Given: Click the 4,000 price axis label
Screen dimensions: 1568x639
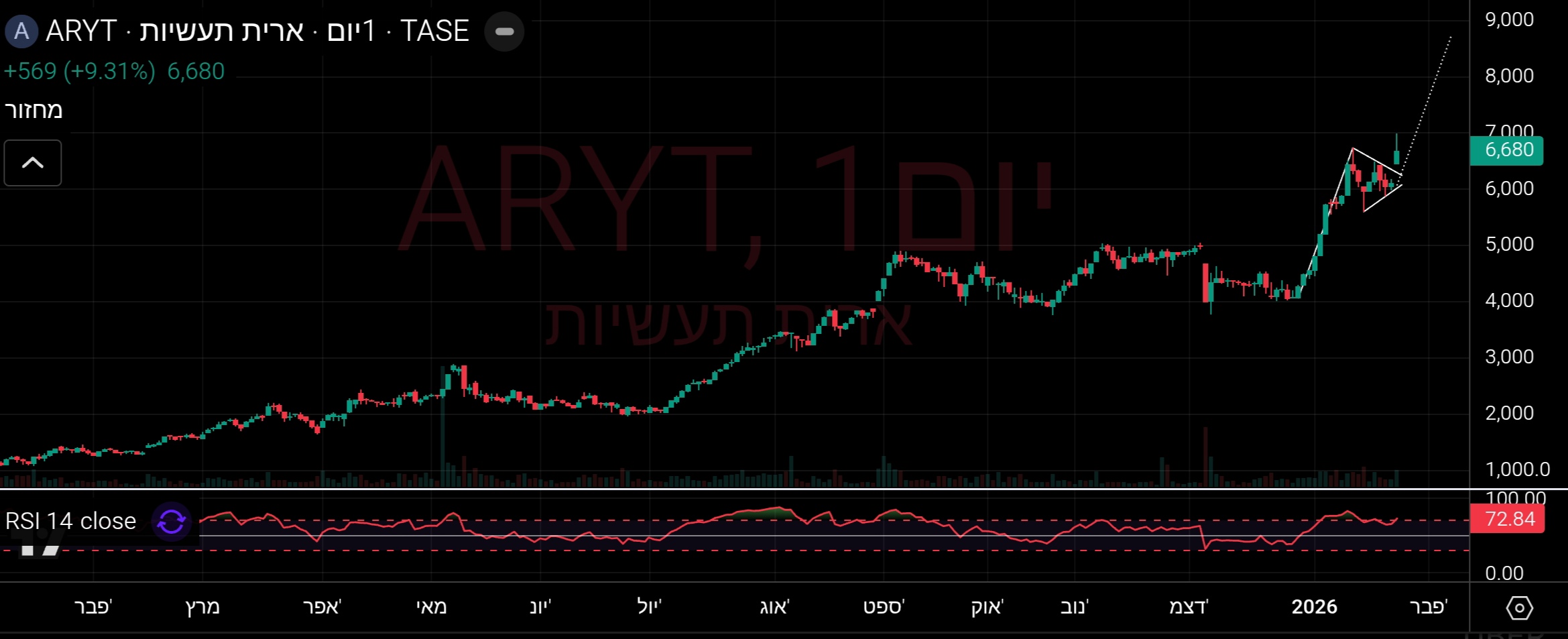Looking at the screenshot, I should coord(1510,300).
